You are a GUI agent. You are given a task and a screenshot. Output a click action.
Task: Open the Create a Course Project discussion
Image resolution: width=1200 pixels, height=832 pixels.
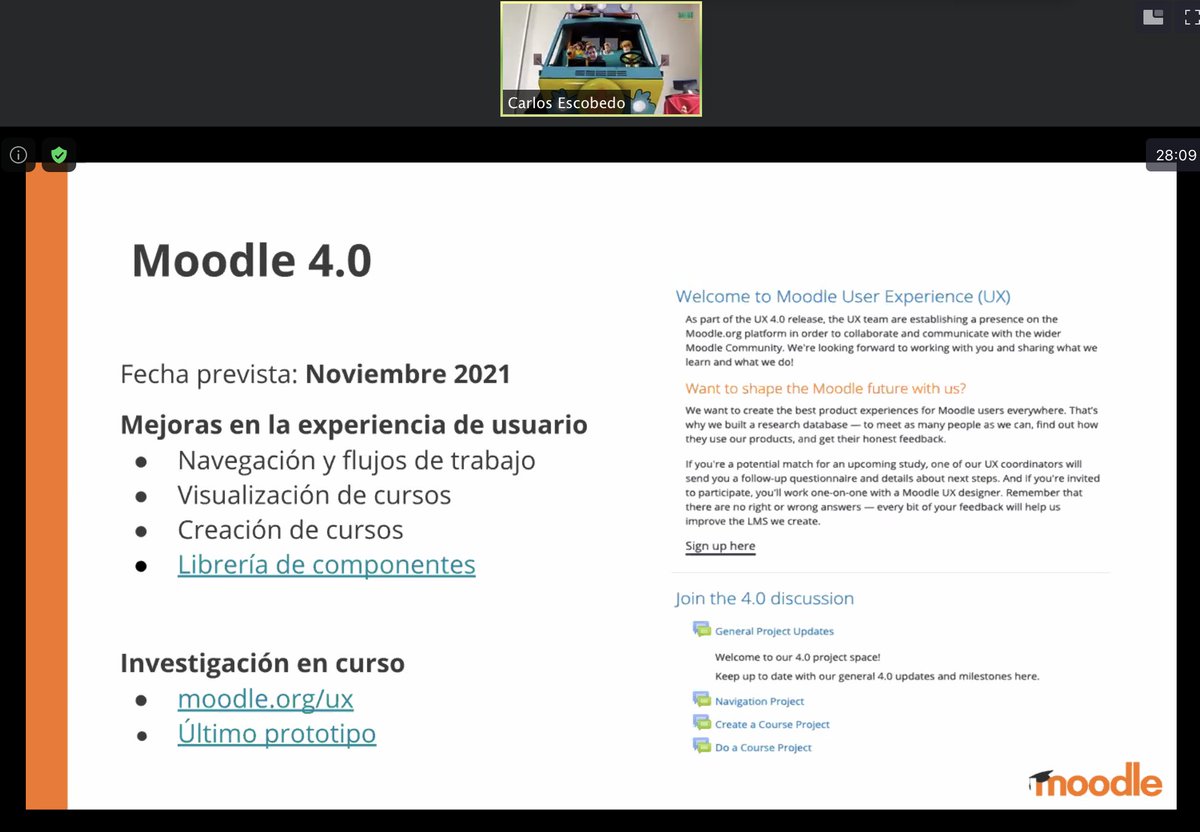[772, 724]
